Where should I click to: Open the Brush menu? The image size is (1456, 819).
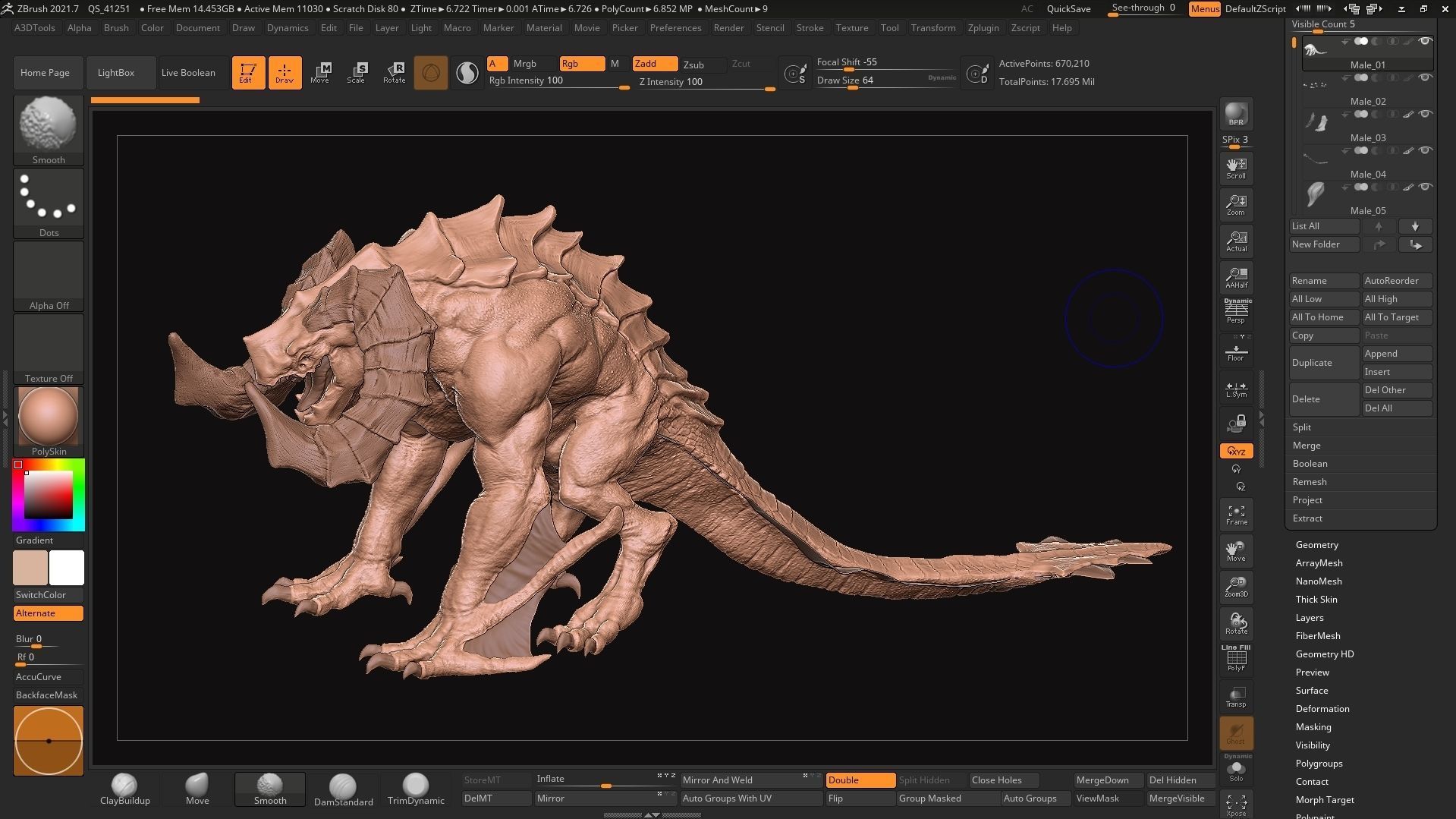coord(116,27)
